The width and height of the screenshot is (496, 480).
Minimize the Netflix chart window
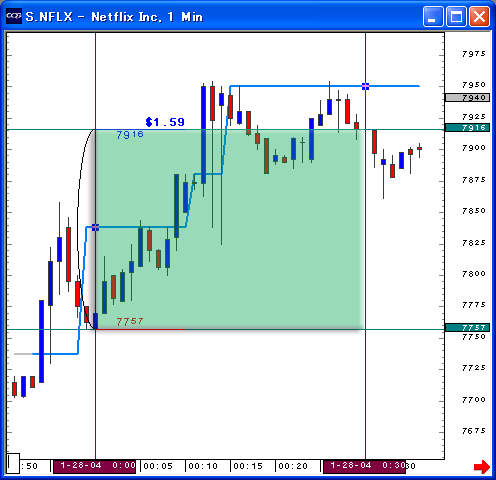[x=433, y=16]
